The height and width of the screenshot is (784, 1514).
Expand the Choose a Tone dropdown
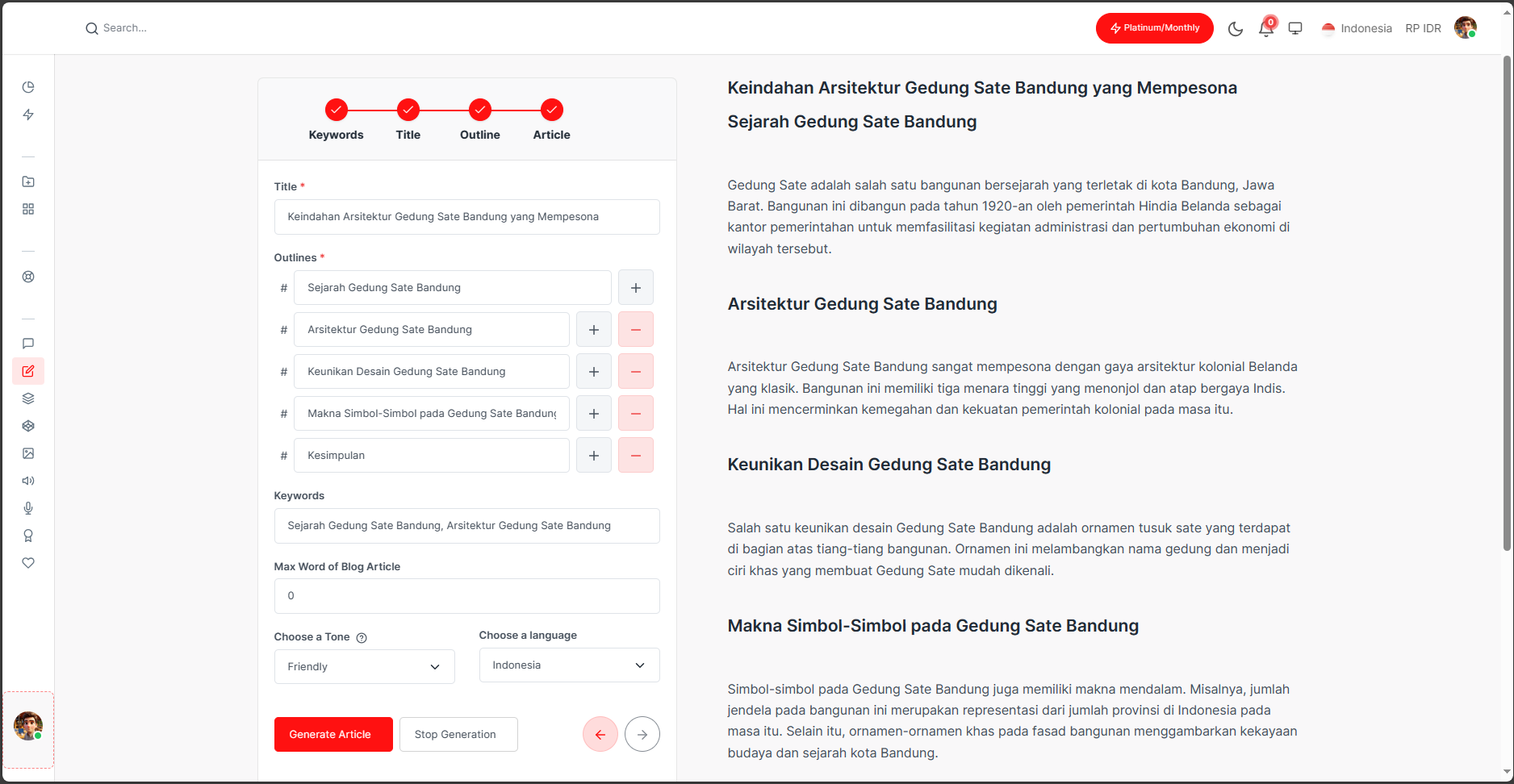point(364,667)
